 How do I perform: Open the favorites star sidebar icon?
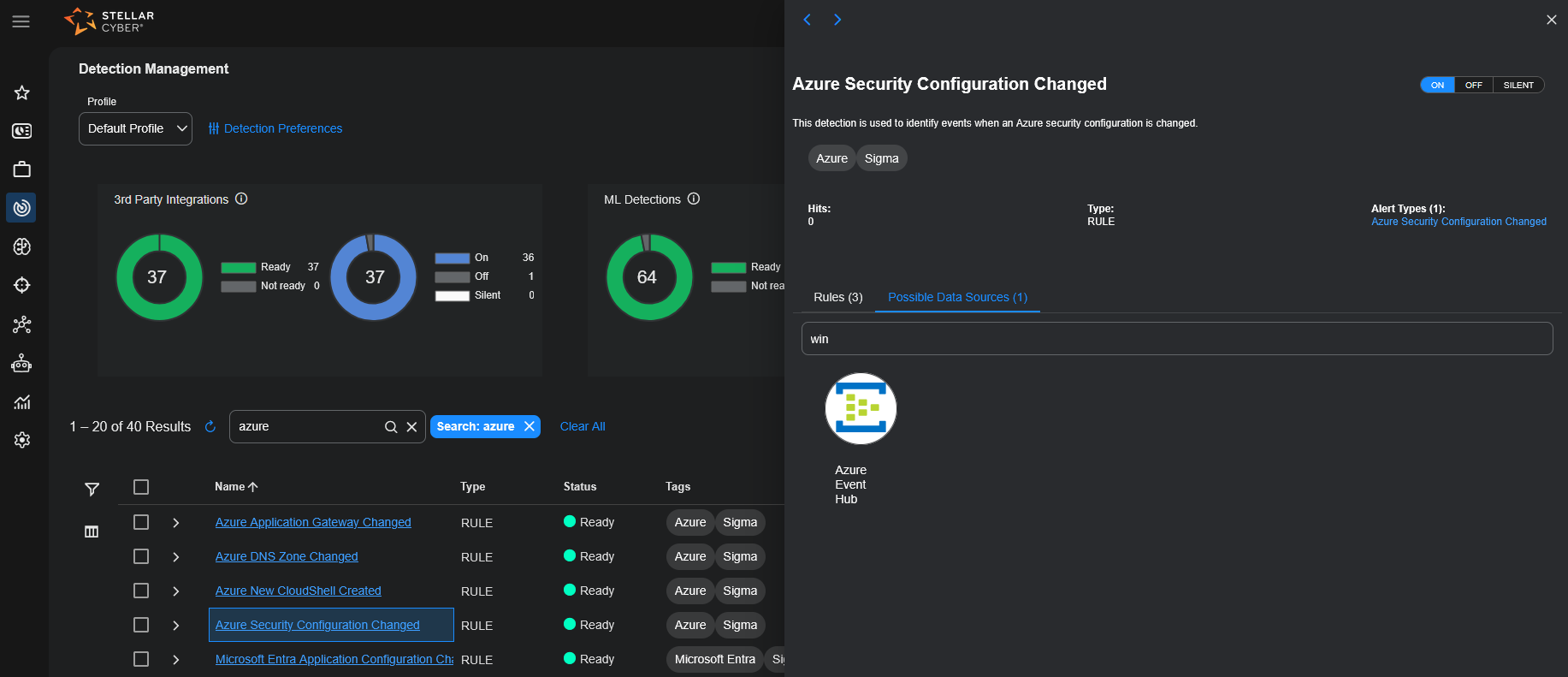tap(22, 92)
